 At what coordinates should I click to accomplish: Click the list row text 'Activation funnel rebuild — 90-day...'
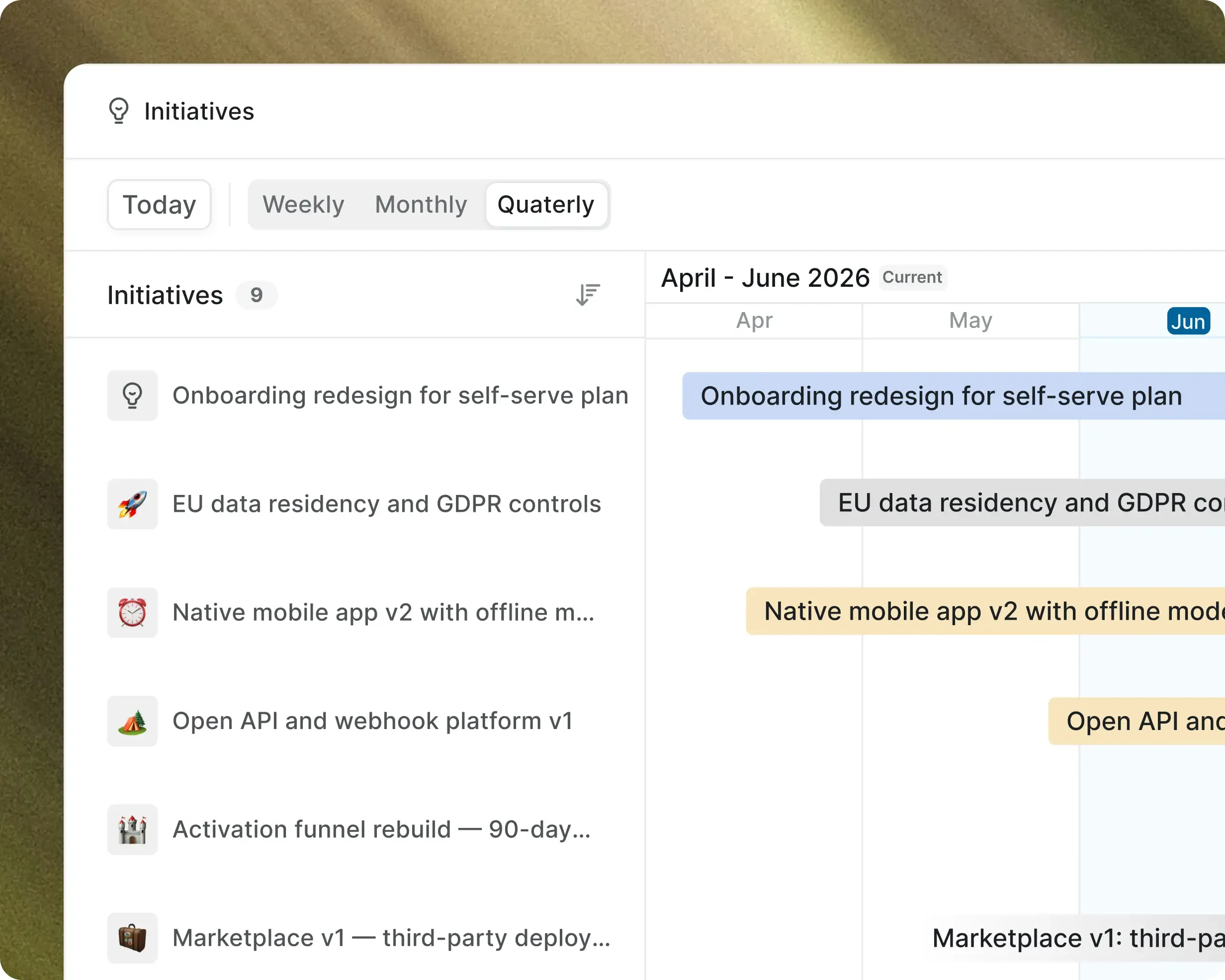pyautogui.click(x=382, y=829)
